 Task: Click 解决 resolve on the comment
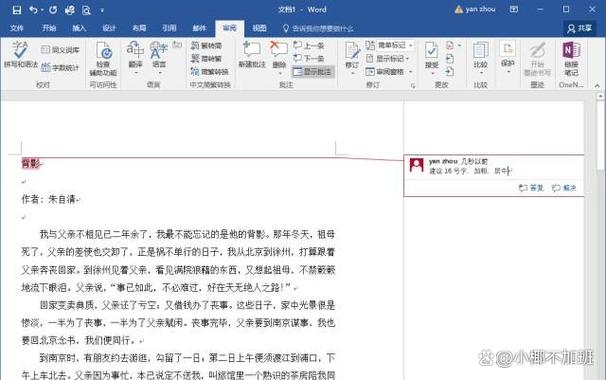(564, 188)
